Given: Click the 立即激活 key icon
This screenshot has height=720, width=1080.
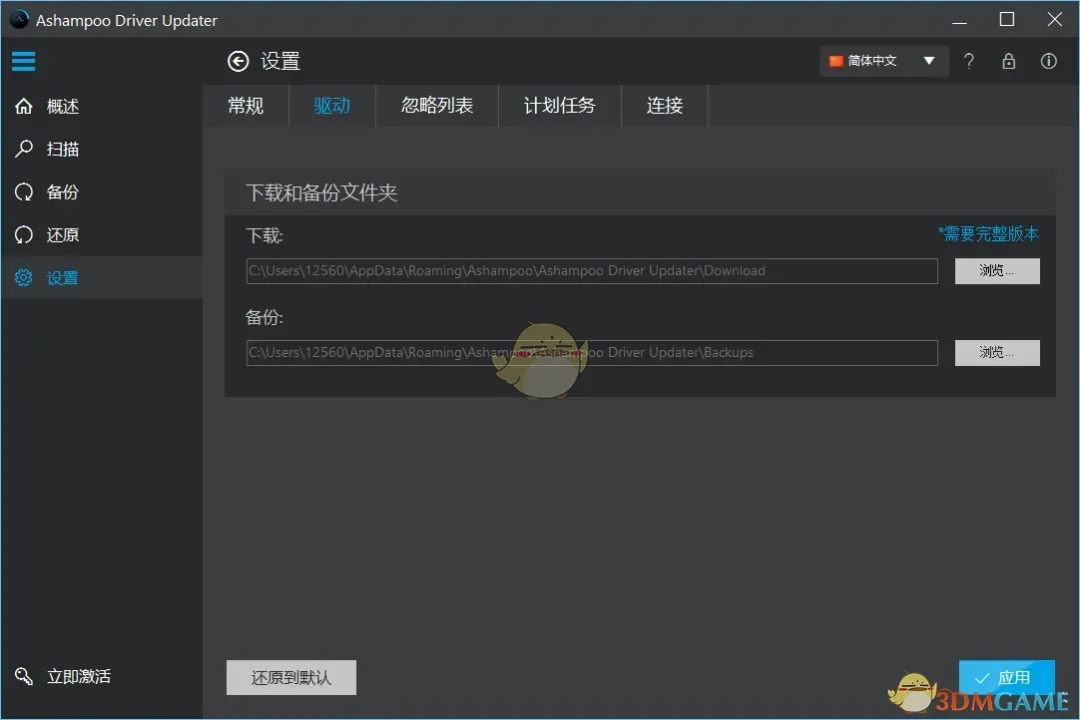Looking at the screenshot, I should [24, 676].
